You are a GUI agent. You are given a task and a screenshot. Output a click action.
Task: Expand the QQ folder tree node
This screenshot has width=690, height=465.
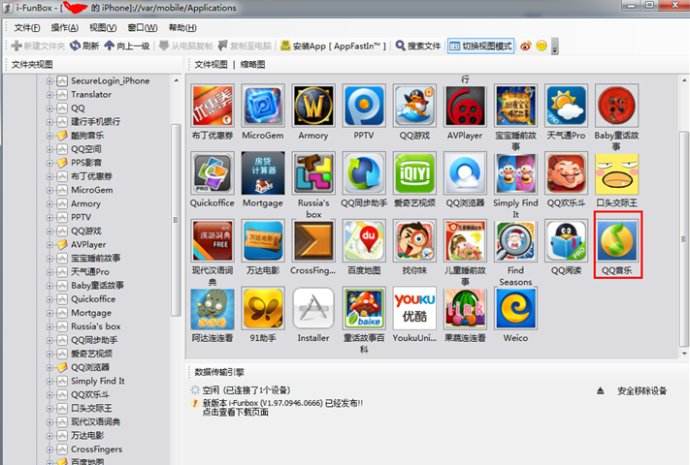click(50, 108)
